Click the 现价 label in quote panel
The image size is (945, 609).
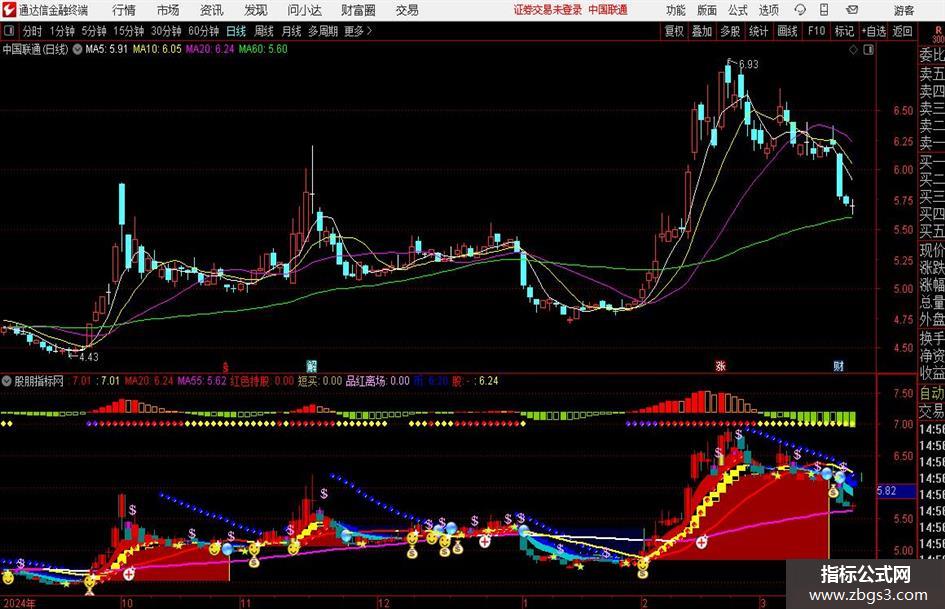(x=931, y=250)
